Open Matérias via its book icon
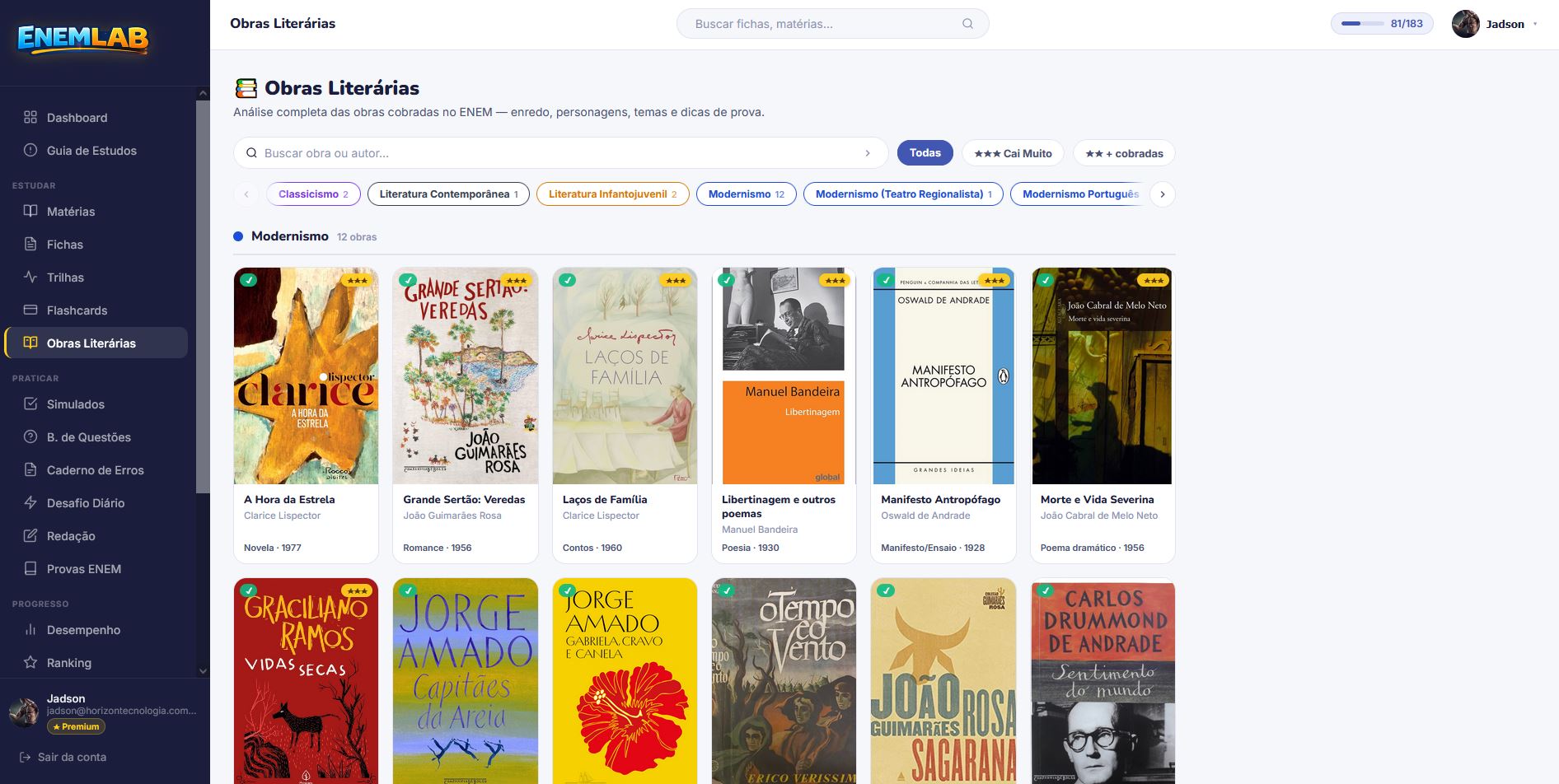The image size is (1559, 784). click(30, 211)
